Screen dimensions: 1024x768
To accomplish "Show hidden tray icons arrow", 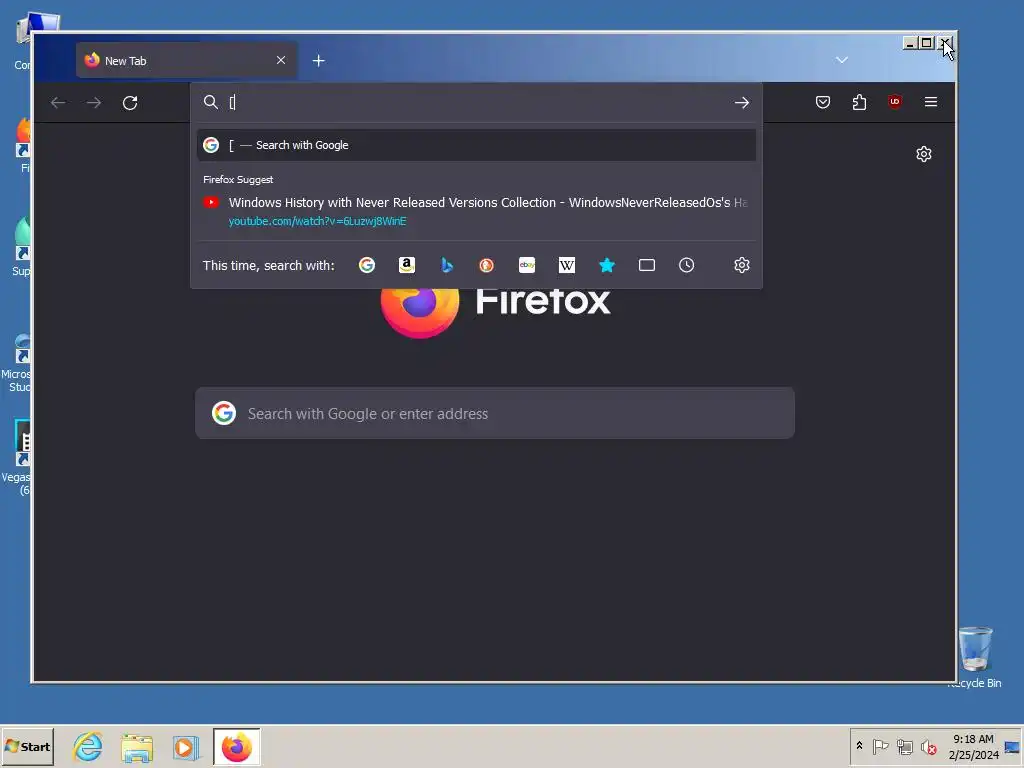I will pyautogui.click(x=859, y=746).
